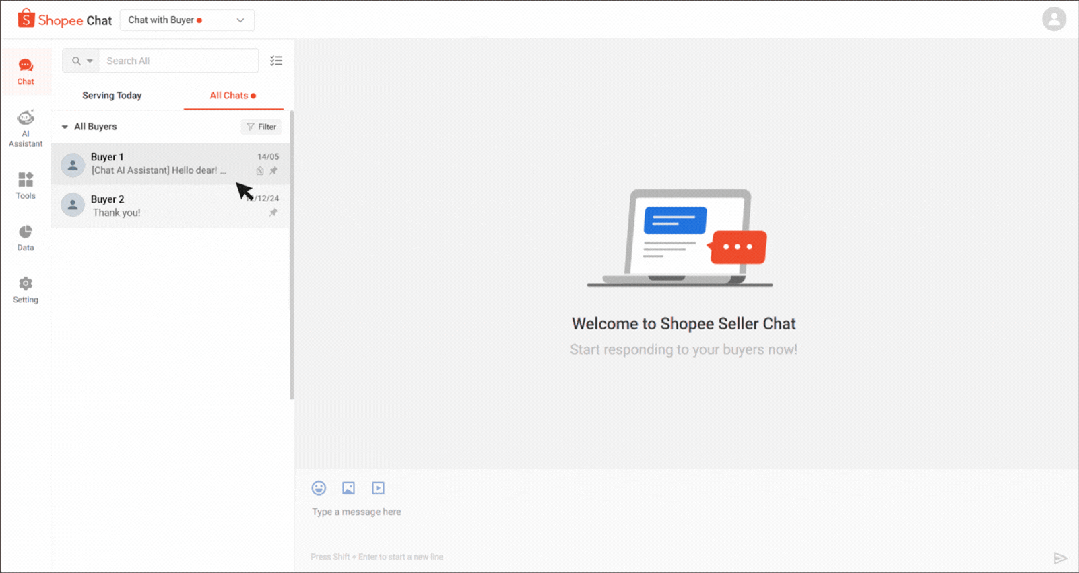Screen dimensions: 1079x573
Task: Toggle pin on Buyer 1 chat
Action: point(273,171)
